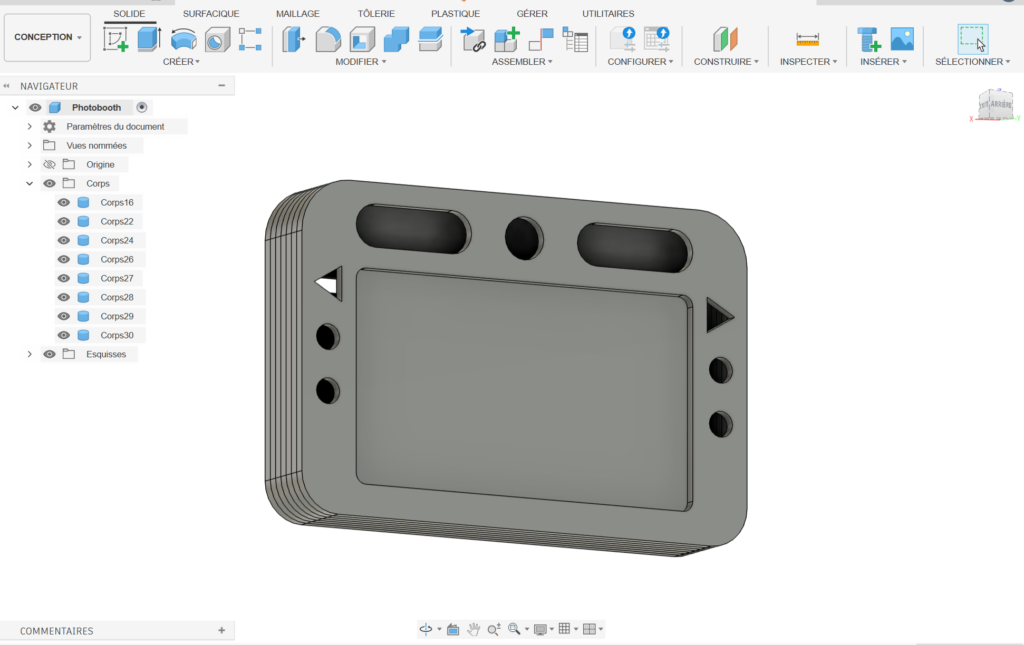Activate the Photobooth component radio button
The width and height of the screenshot is (1024, 645).
coord(142,107)
